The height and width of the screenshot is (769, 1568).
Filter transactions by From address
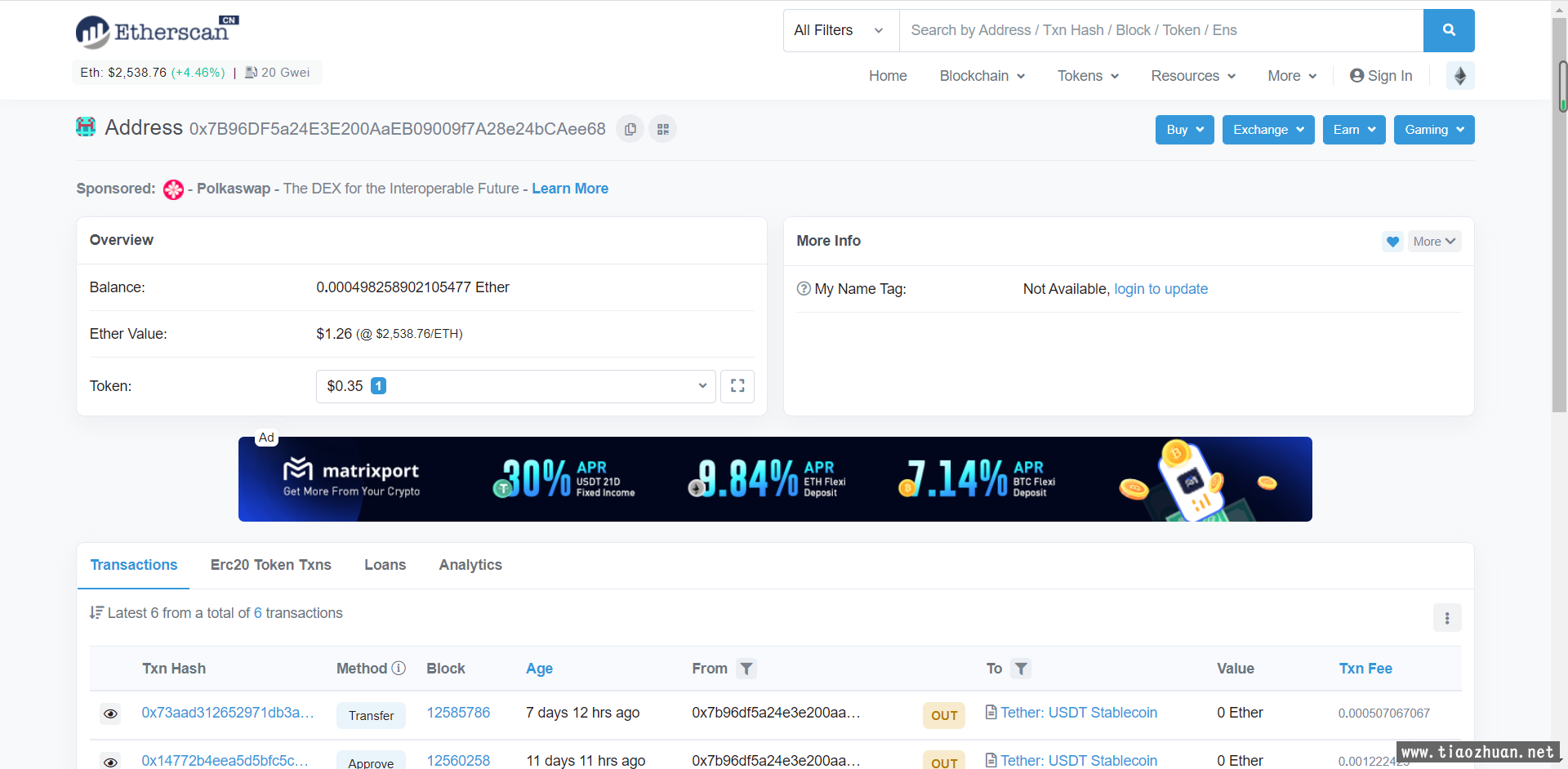(x=746, y=669)
